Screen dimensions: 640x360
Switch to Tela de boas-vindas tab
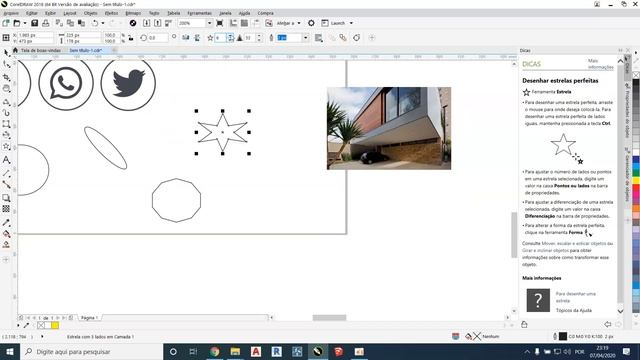tap(40, 50)
